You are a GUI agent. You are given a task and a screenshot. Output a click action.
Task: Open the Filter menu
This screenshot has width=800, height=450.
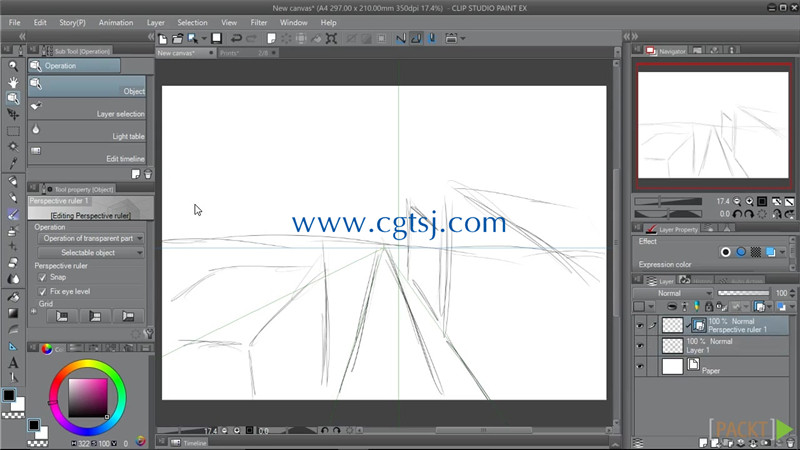(x=259, y=22)
